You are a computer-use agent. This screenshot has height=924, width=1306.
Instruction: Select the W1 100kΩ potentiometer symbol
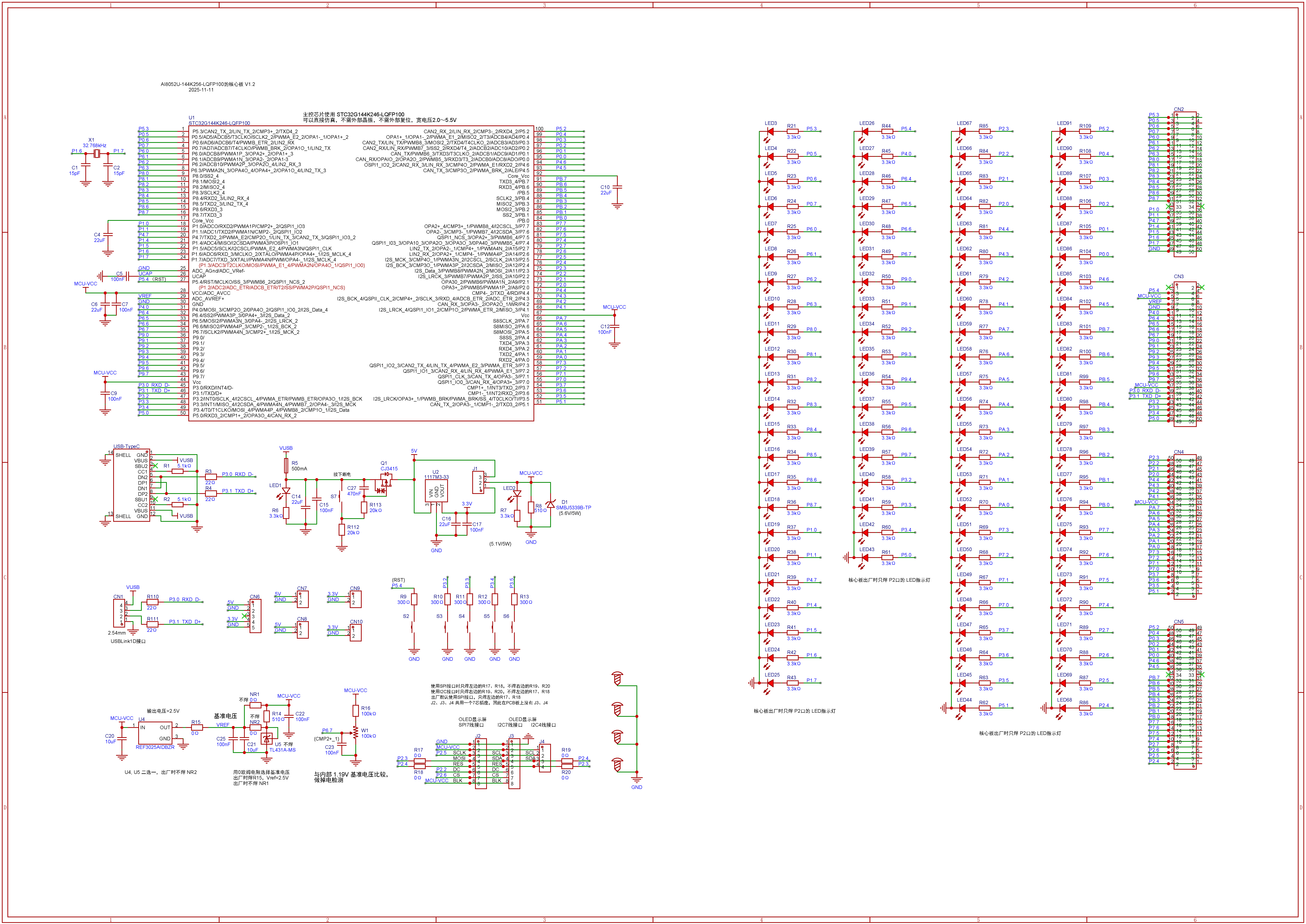pyautogui.click(x=356, y=733)
